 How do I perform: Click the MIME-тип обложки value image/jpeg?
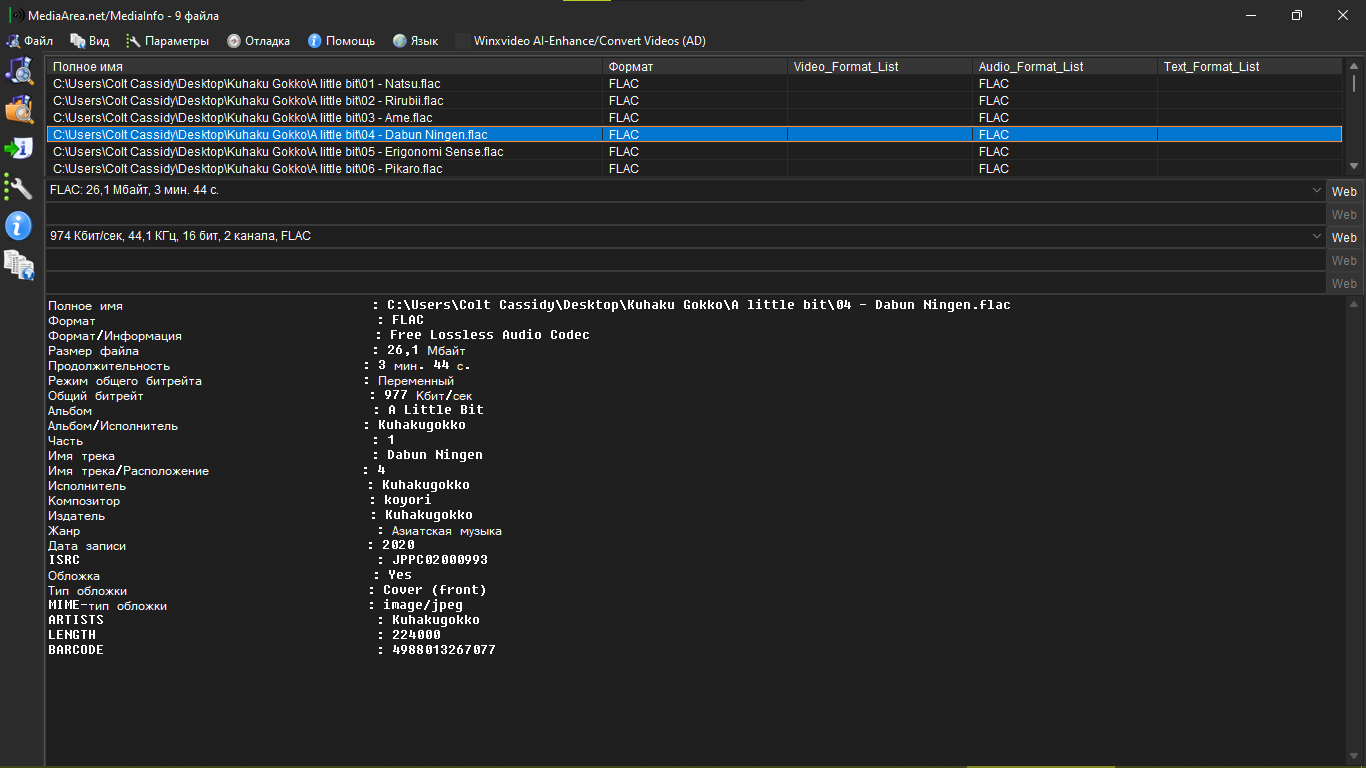coord(423,605)
